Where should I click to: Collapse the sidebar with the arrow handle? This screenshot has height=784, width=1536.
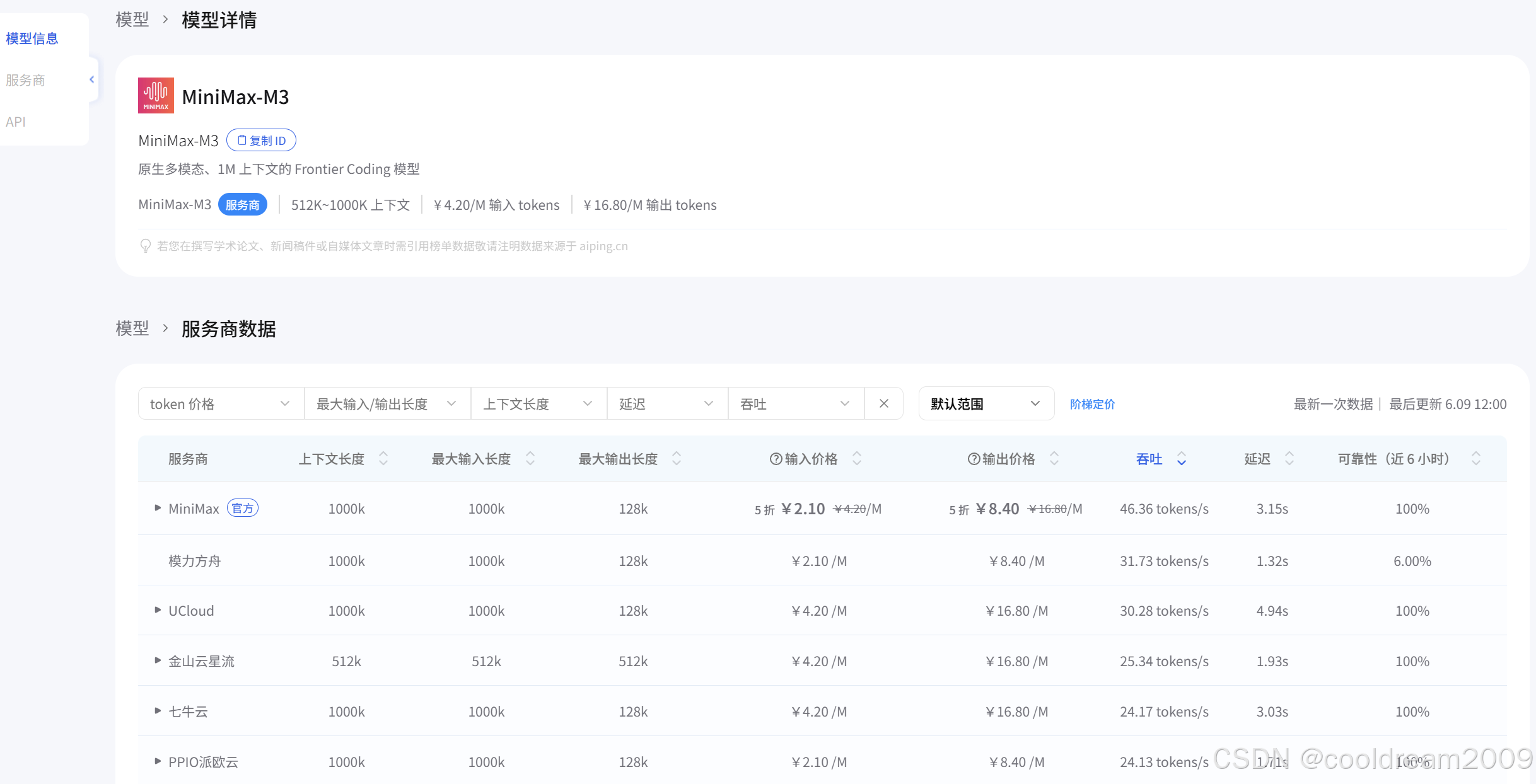point(92,79)
